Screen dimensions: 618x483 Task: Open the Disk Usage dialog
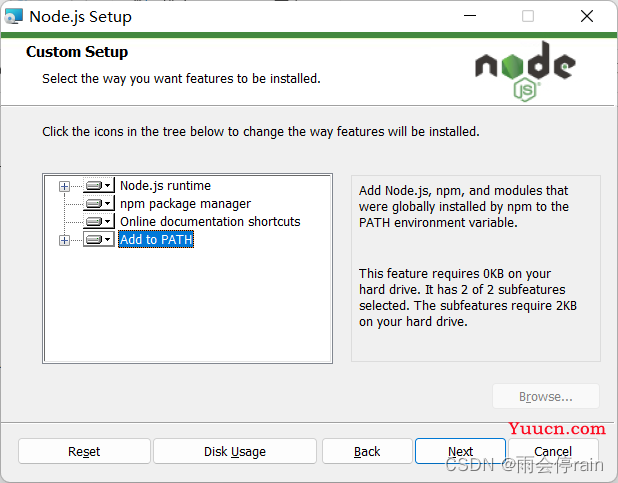[x=235, y=451]
